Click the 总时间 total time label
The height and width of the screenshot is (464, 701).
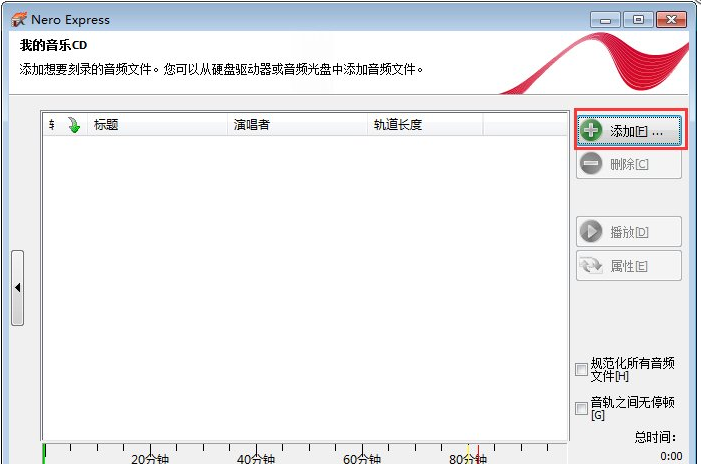(x=655, y=437)
